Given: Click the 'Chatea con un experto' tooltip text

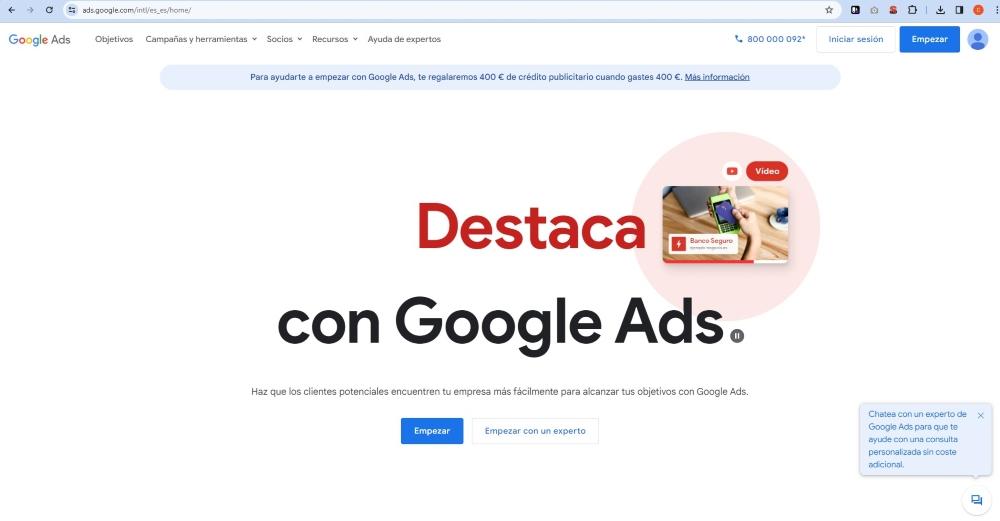Looking at the screenshot, I should [x=917, y=439].
